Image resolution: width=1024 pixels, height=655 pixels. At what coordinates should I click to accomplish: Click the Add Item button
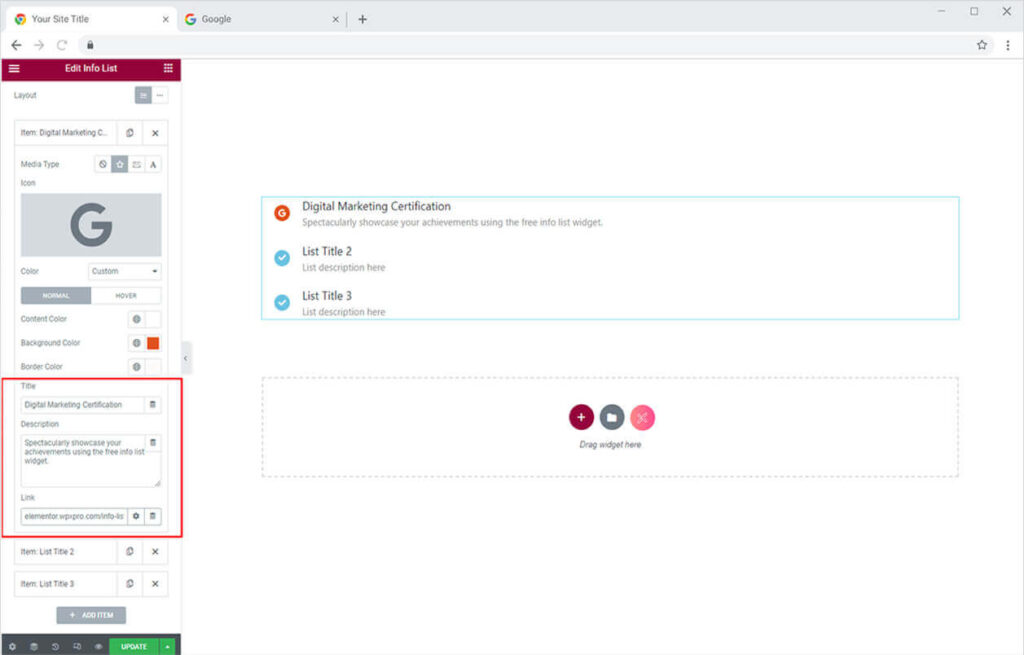pyautogui.click(x=91, y=615)
